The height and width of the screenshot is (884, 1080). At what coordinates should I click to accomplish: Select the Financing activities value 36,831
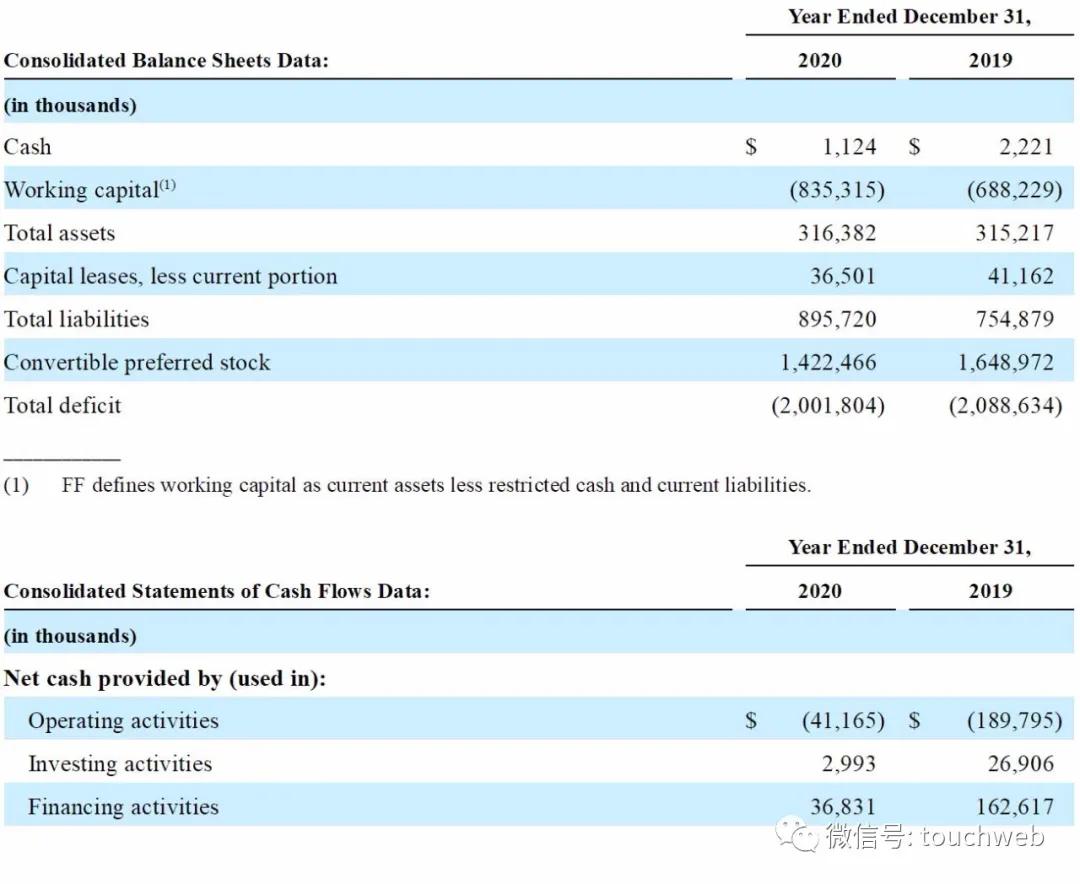[842, 807]
